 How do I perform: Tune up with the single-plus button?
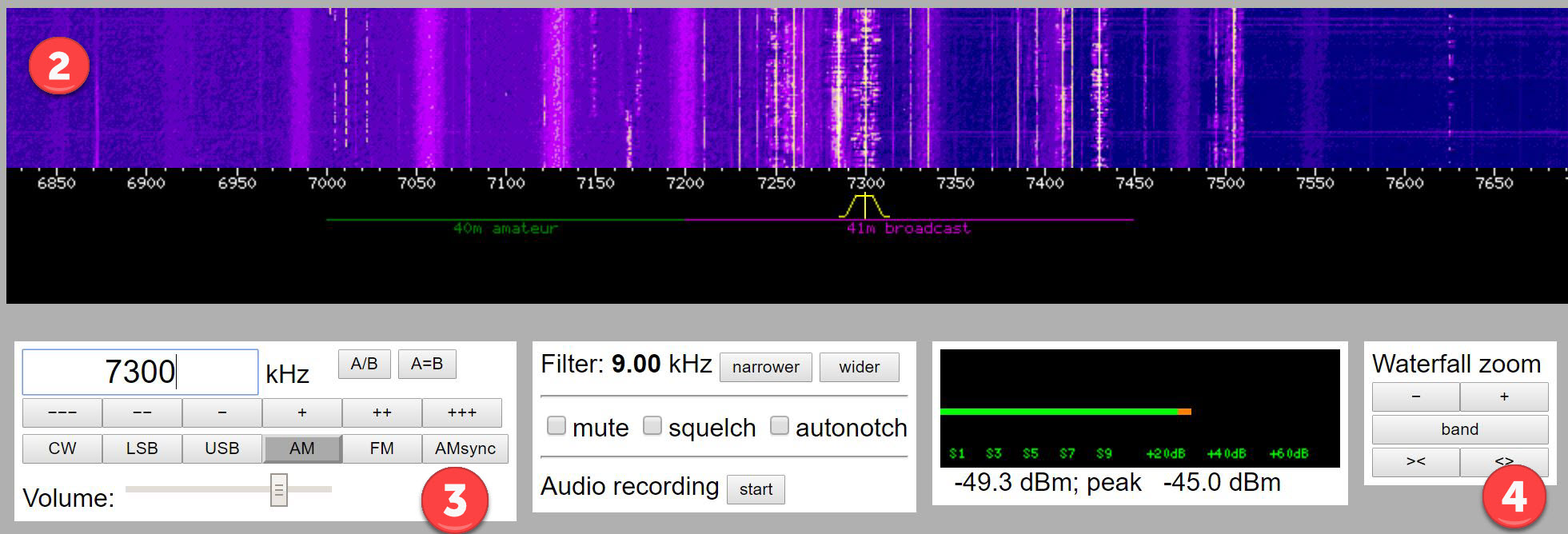302,413
